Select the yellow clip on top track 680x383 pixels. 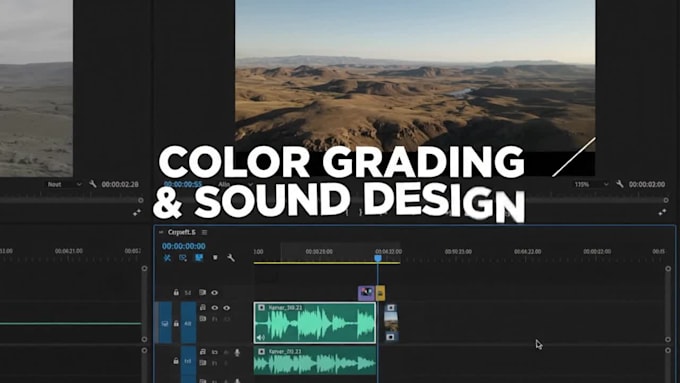(380, 293)
